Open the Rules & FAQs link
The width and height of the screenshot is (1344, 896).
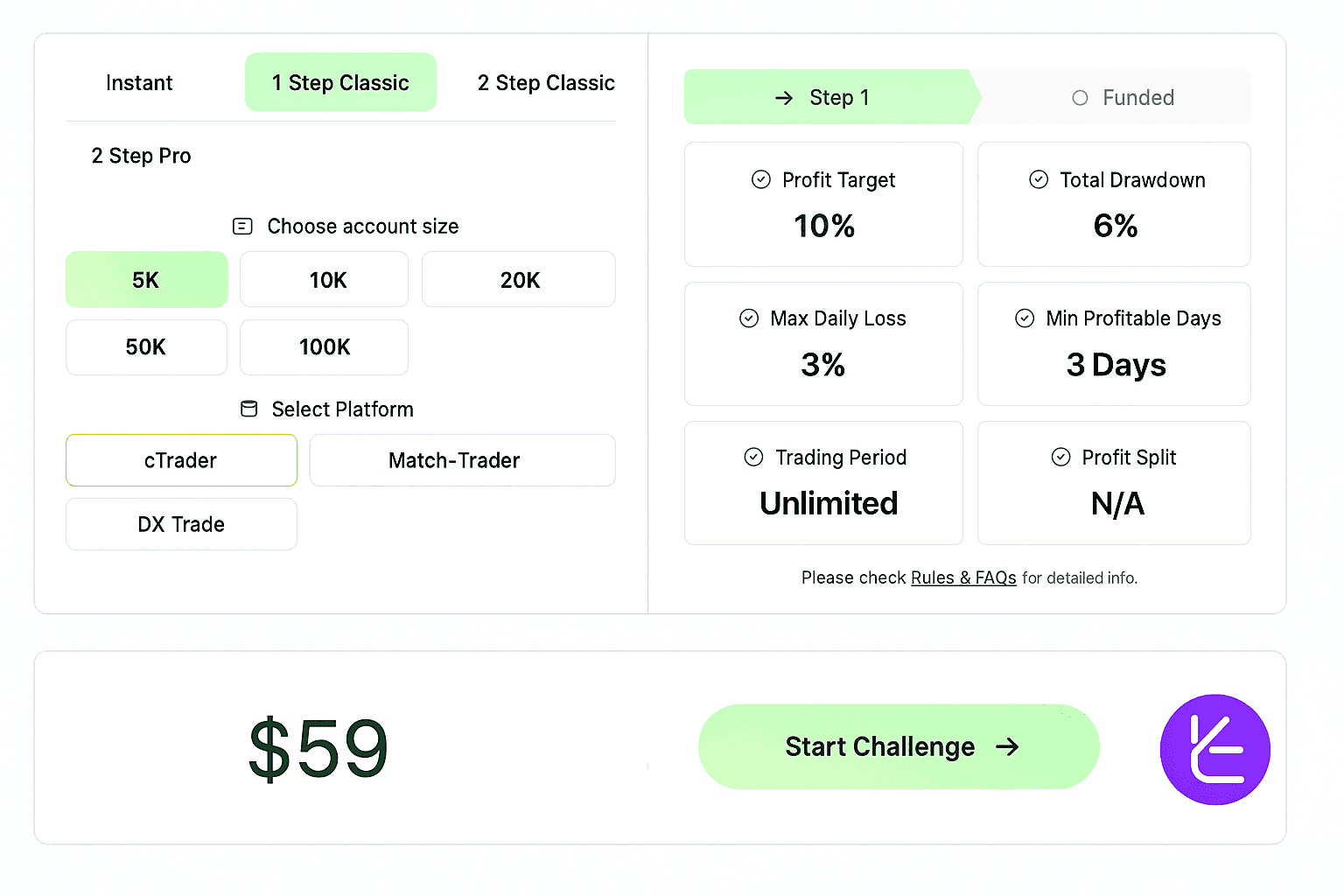point(963,578)
